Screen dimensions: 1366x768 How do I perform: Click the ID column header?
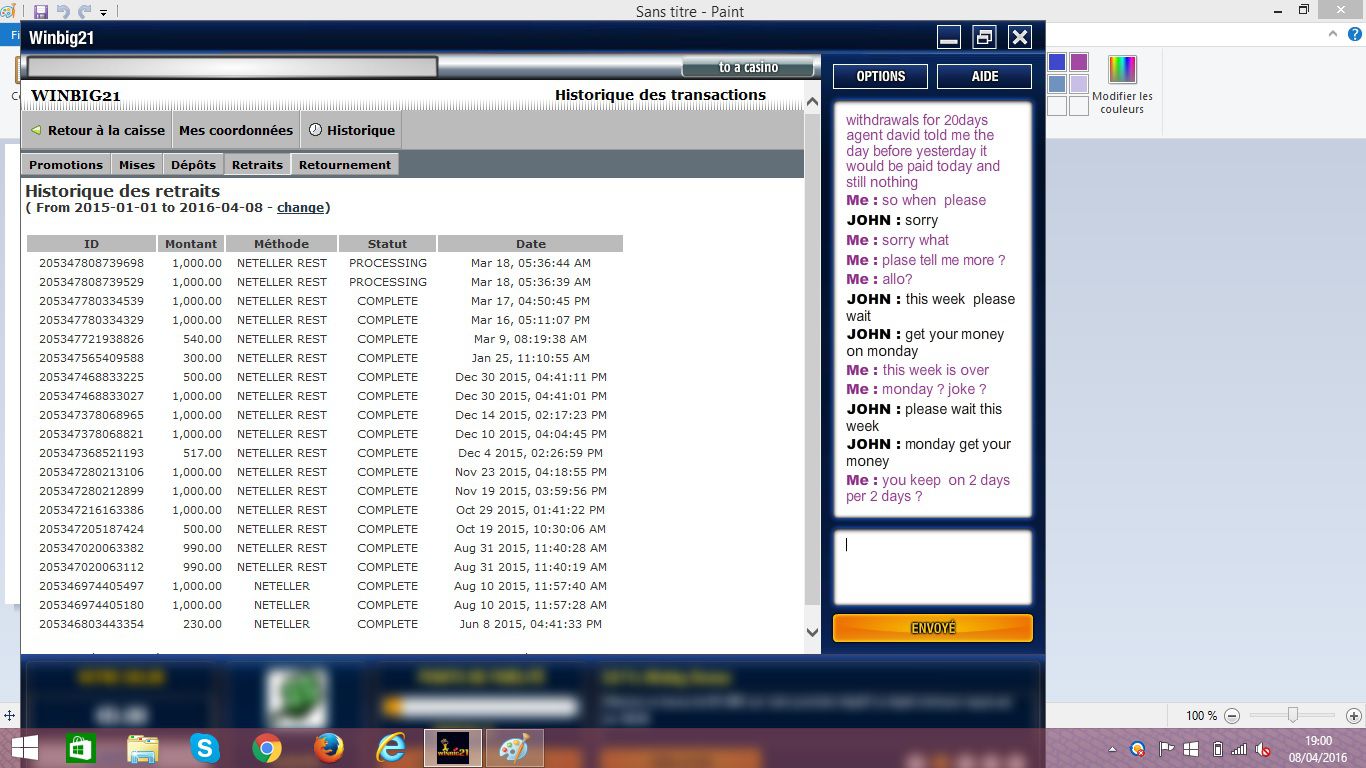91,244
